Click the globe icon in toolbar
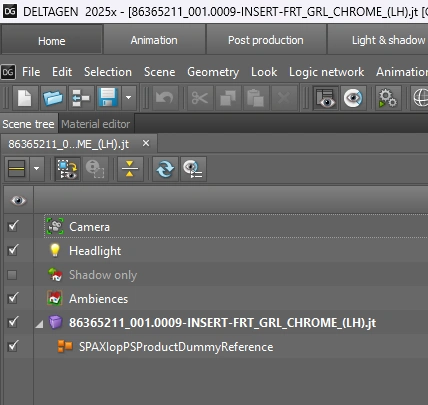The width and height of the screenshot is (428, 405). pos(420,98)
